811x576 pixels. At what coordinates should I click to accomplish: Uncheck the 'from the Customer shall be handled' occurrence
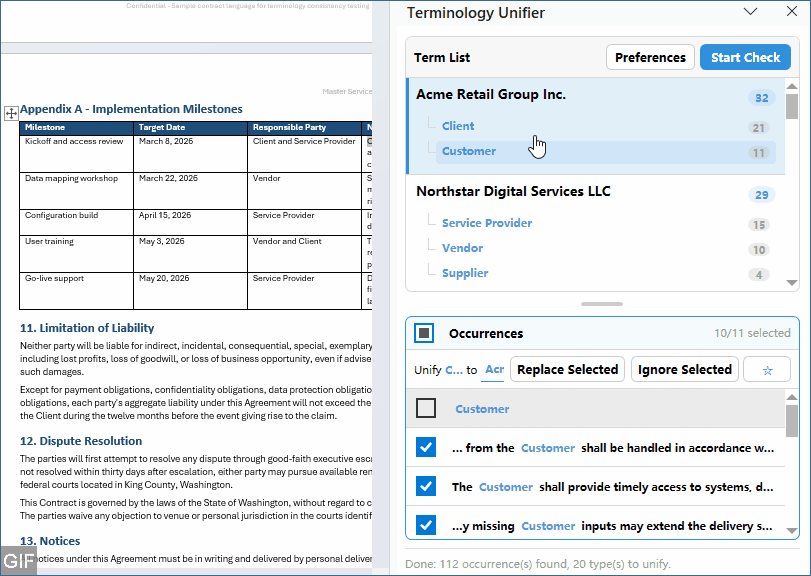[426, 447]
